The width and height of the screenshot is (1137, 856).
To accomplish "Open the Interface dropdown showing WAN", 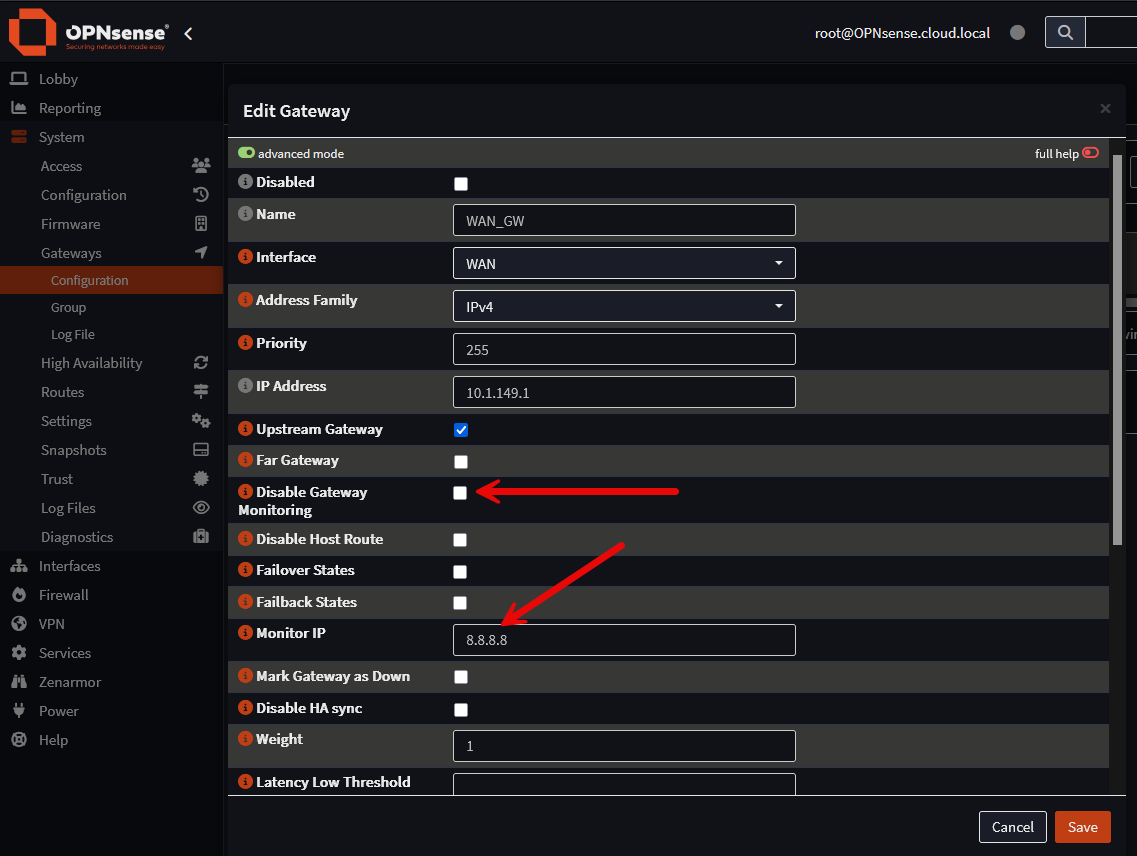I will tap(624, 263).
